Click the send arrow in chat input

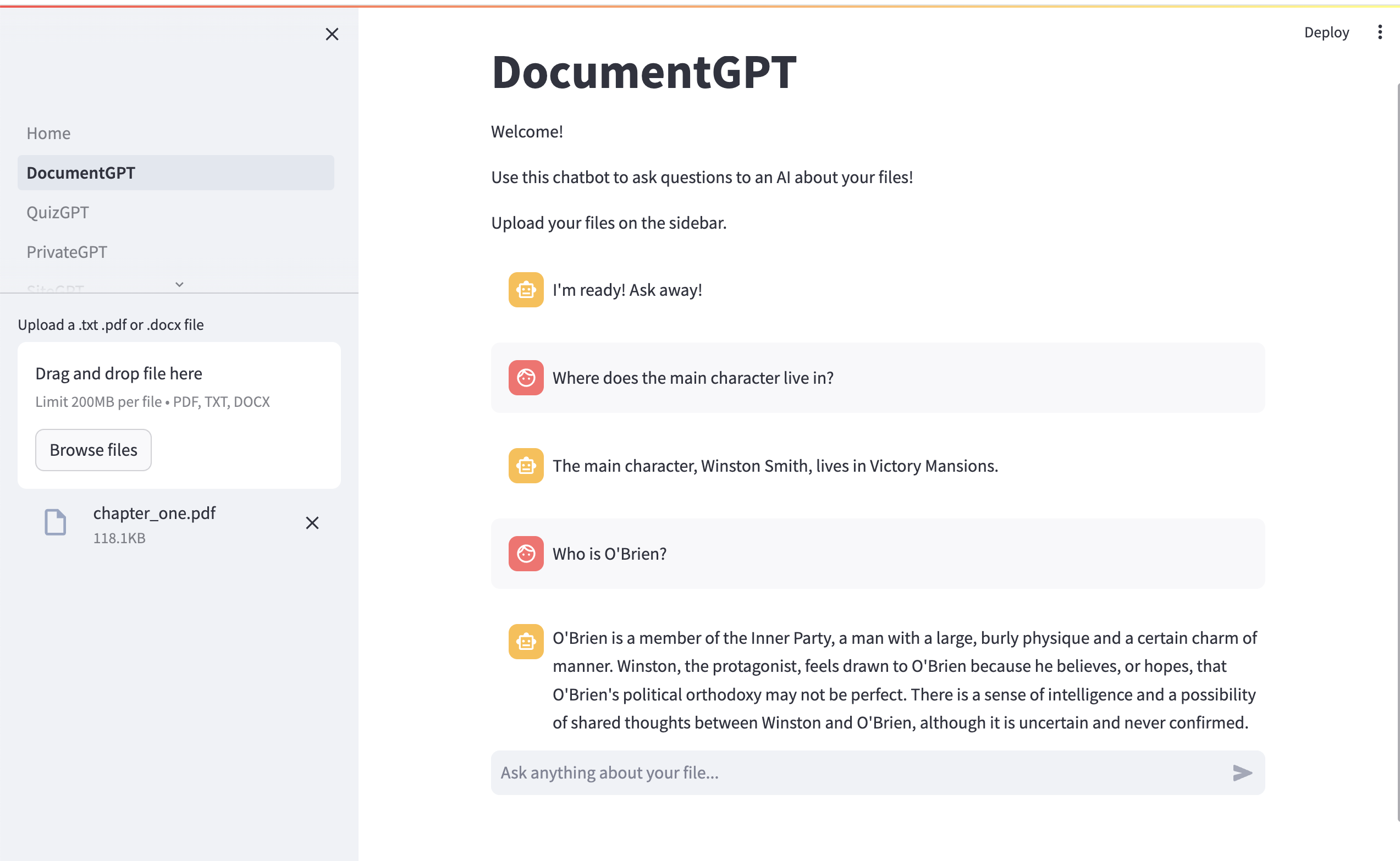click(1242, 772)
